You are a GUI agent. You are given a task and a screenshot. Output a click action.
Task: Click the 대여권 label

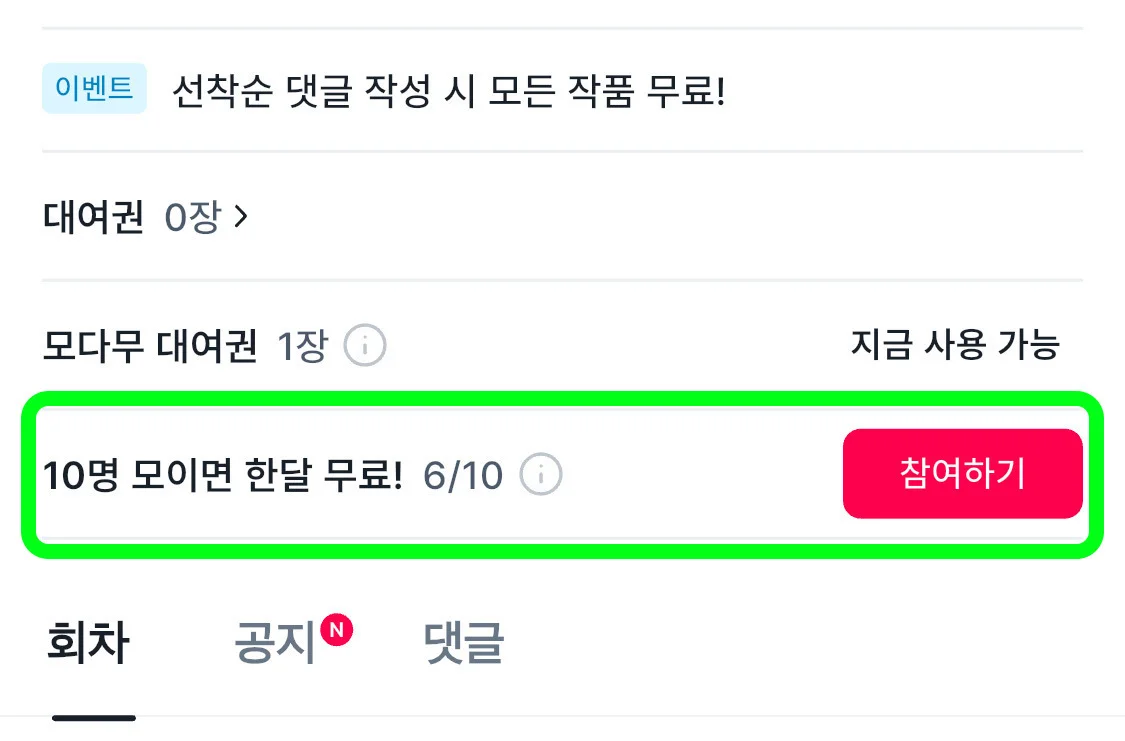pos(93,217)
